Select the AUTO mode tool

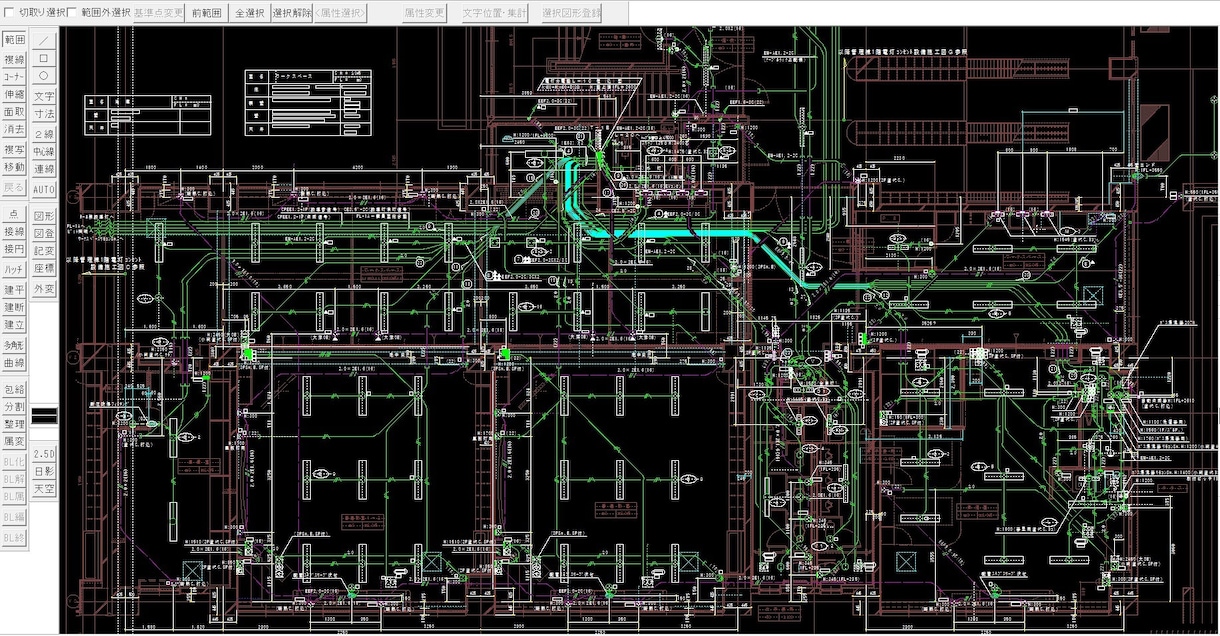pyautogui.click(x=44, y=188)
